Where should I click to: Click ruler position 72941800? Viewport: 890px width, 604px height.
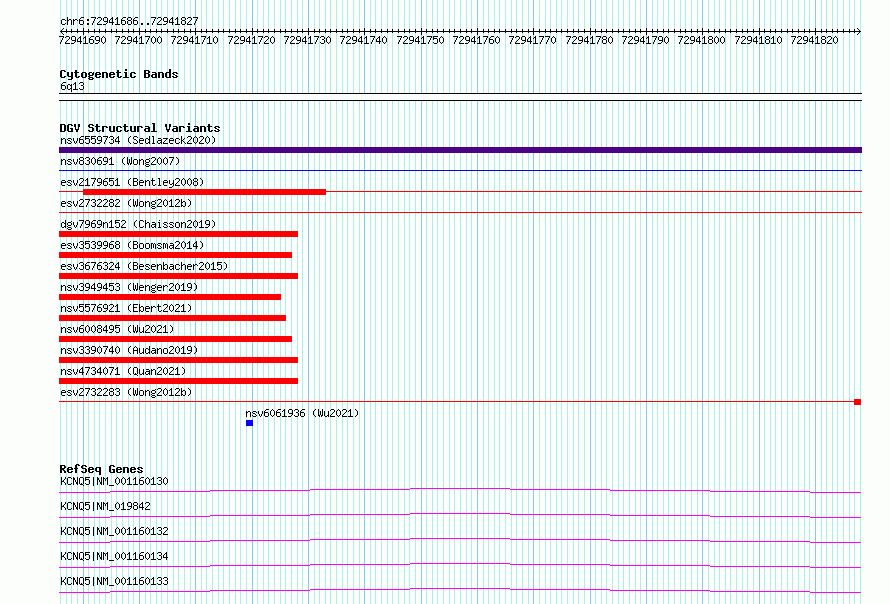pos(702,40)
